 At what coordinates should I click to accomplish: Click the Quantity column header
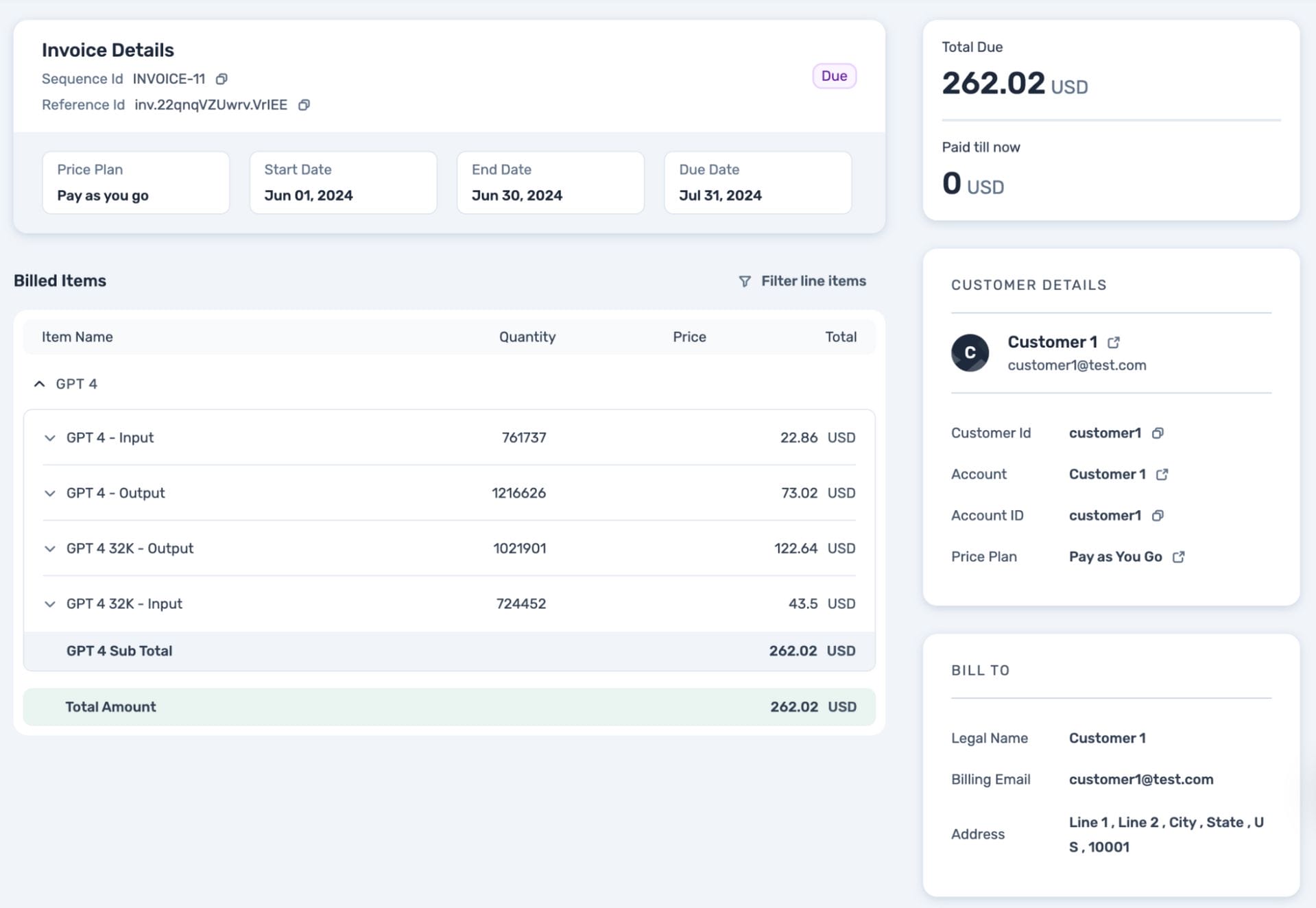coord(527,337)
